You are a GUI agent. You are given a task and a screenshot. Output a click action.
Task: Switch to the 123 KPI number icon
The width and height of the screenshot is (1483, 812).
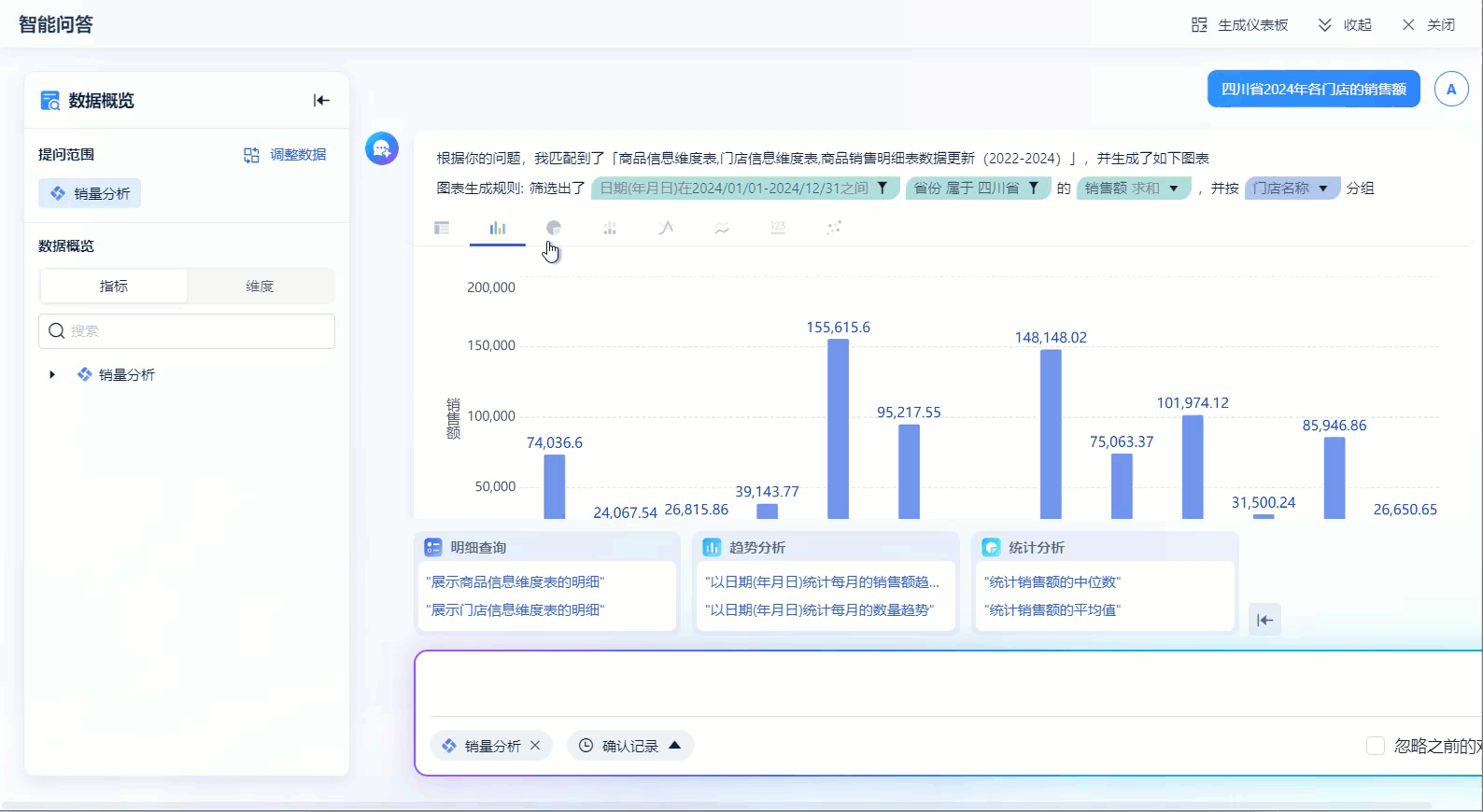coord(778,228)
